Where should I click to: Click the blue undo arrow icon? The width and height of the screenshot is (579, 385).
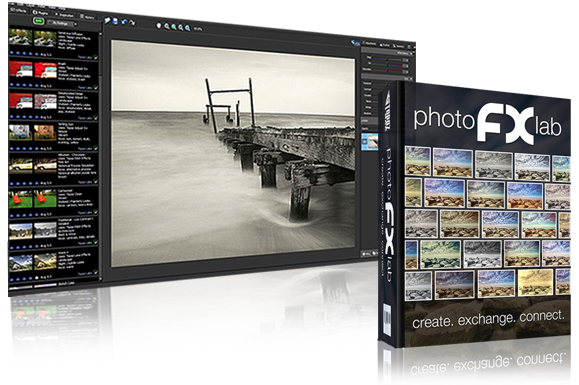tap(124, 22)
